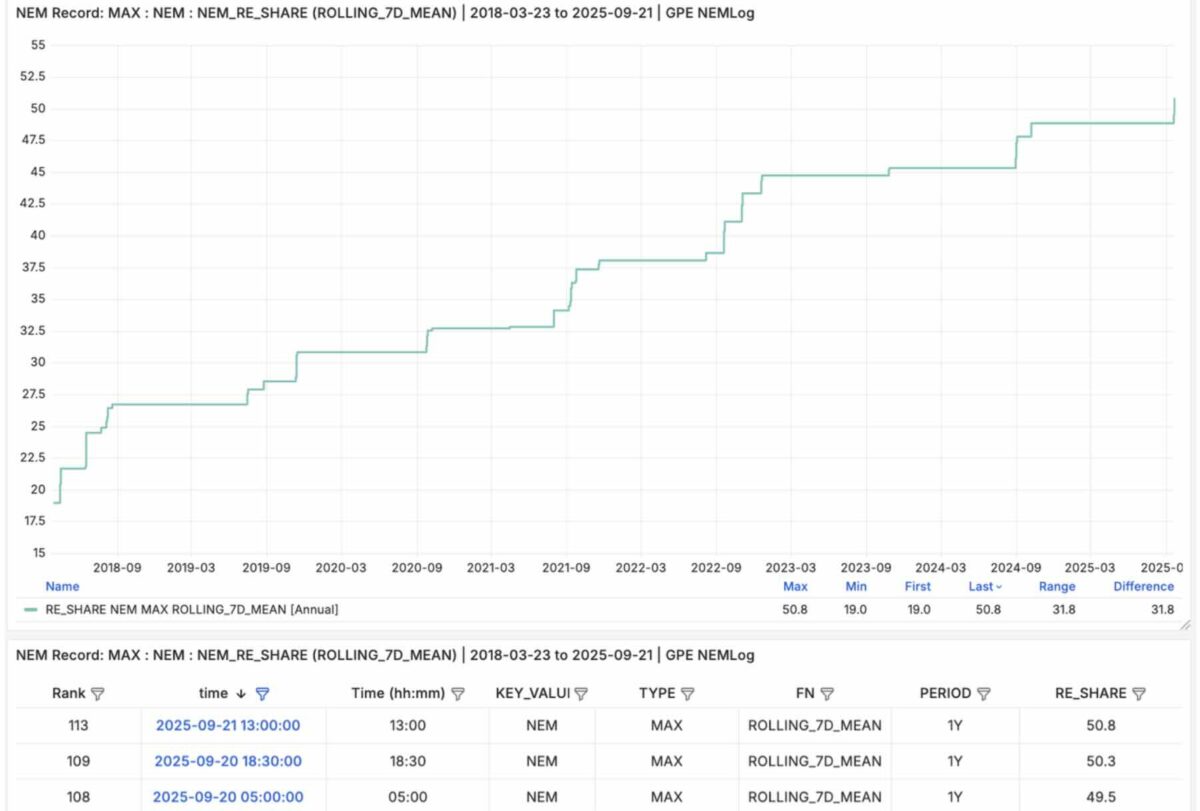Sort legend by Range header
1200x811 pixels.
1057,587
